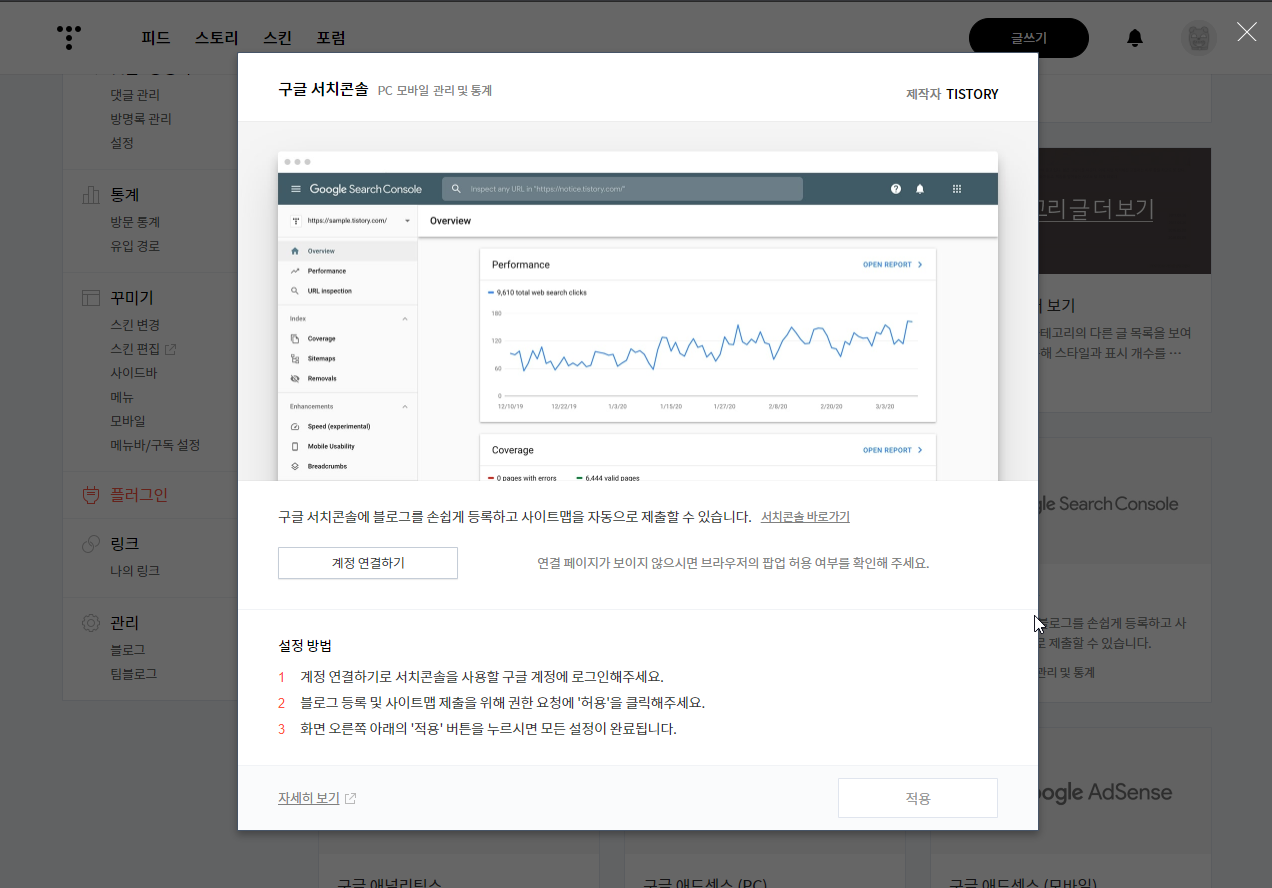Click the Search Console preview screenshot
Image resolution: width=1272 pixels, height=888 pixels.
coord(638,316)
